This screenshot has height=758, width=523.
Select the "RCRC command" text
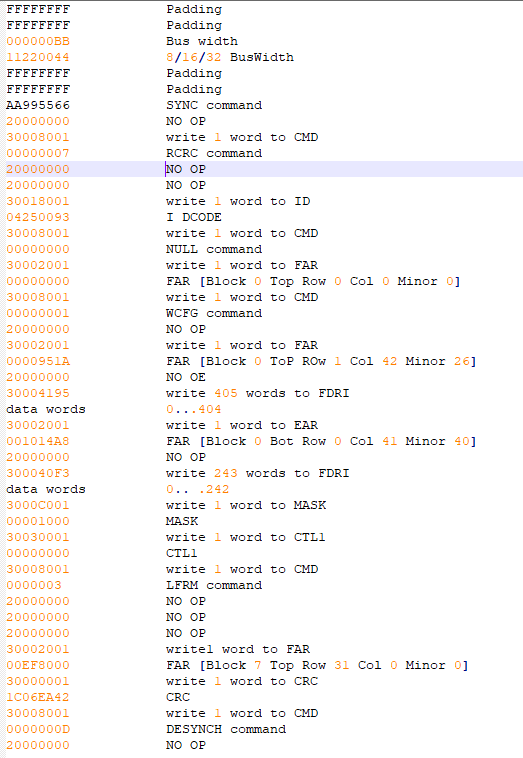[214, 153]
